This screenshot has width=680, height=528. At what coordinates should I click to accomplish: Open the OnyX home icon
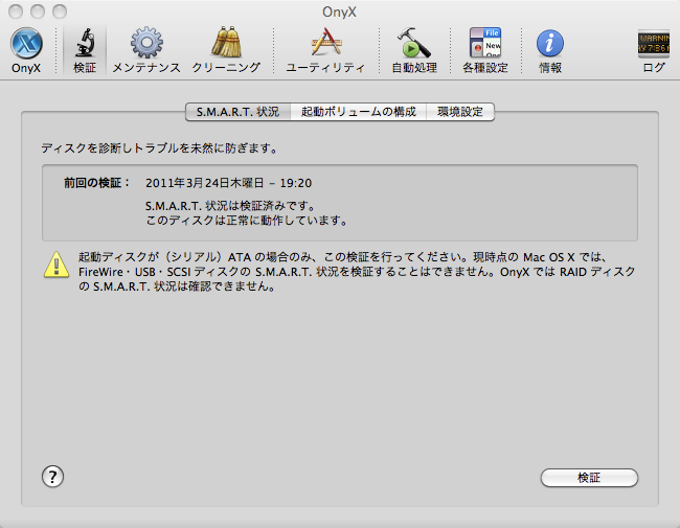(x=26, y=50)
